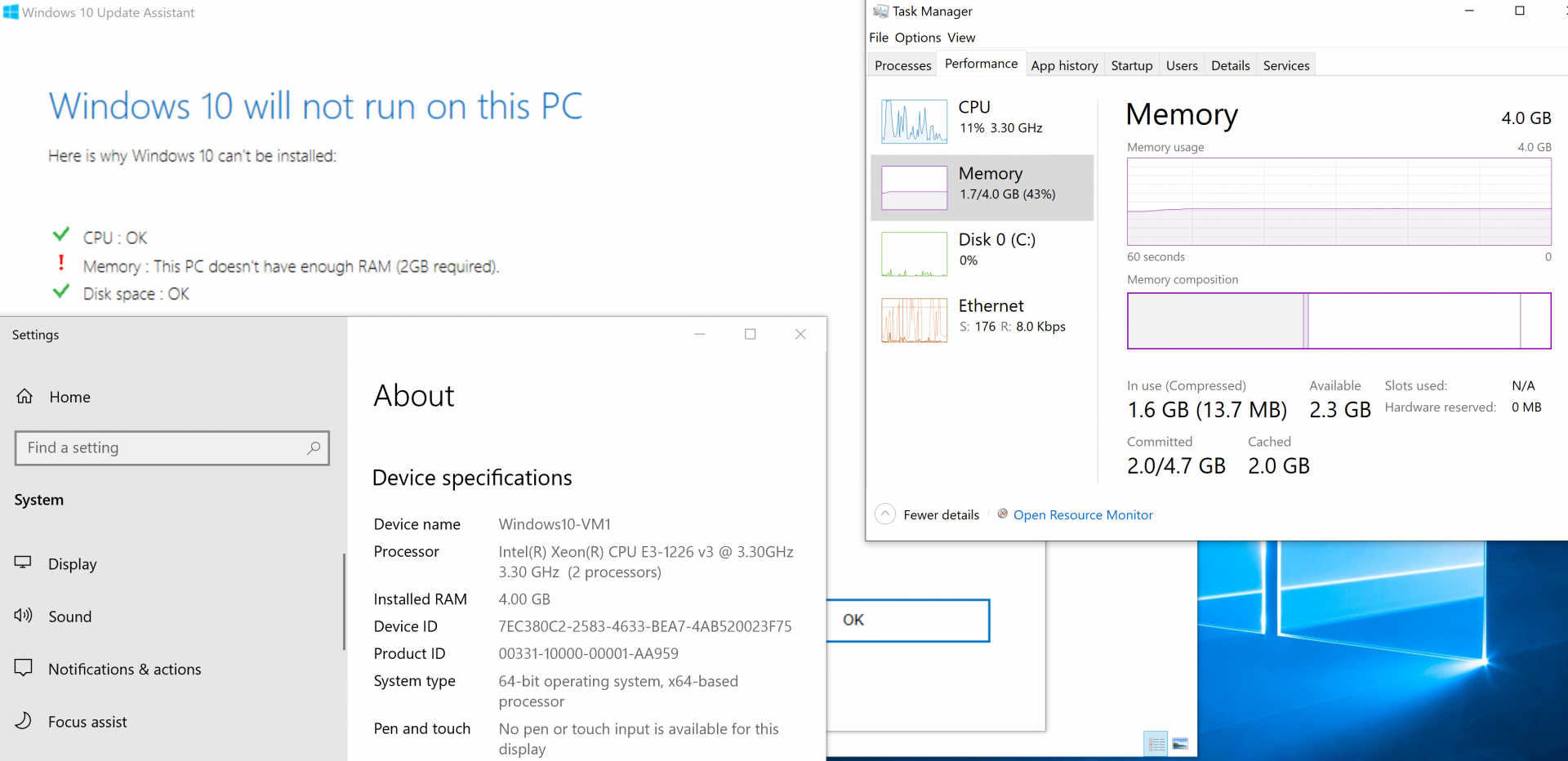Switch to the Details tab

click(1230, 65)
